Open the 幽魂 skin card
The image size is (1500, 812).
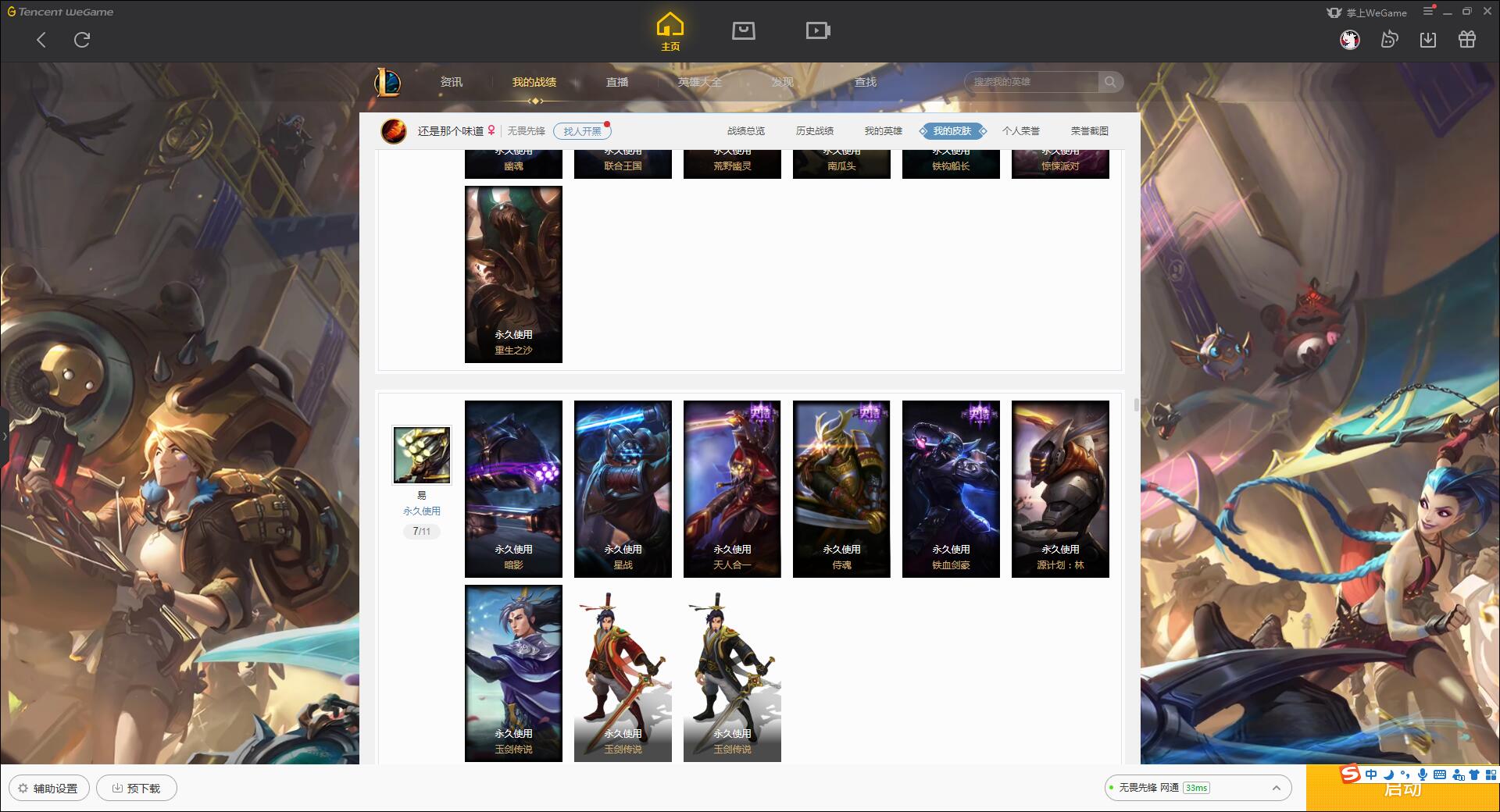pyautogui.click(x=513, y=164)
